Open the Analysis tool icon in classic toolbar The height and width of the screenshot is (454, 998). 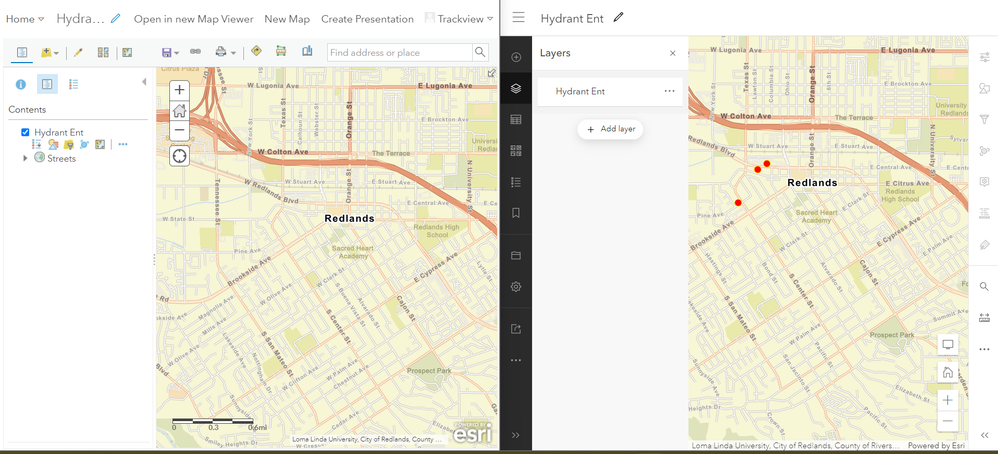click(x=127, y=52)
